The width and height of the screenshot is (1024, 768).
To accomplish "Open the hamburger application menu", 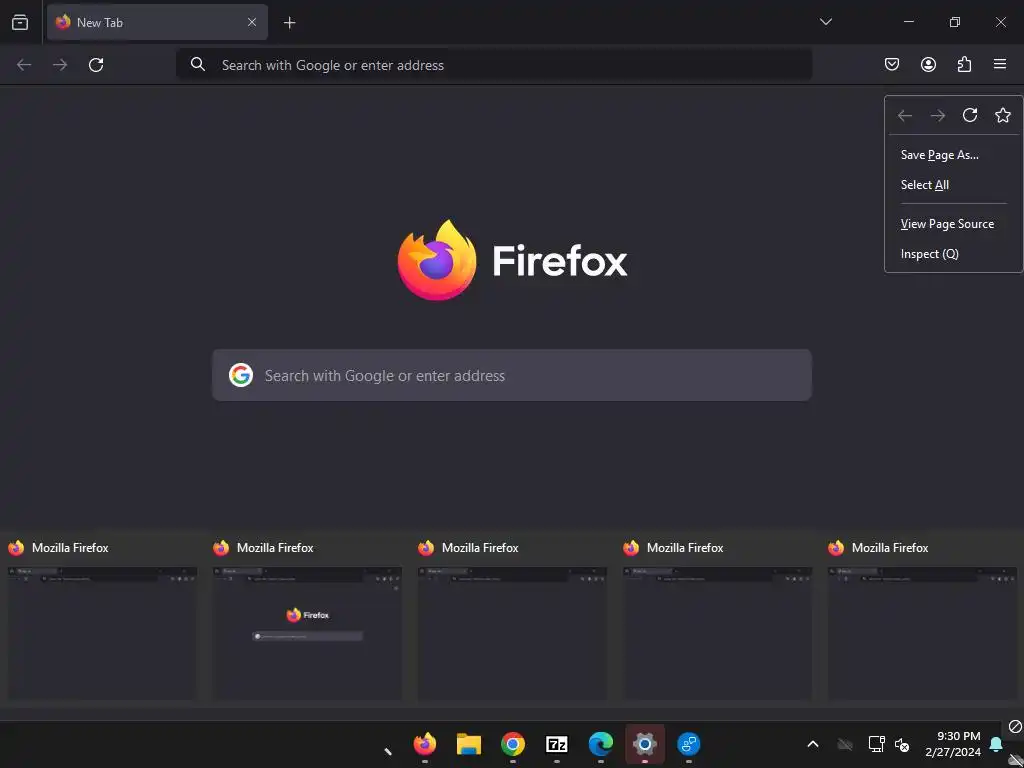I will coord(1000,64).
